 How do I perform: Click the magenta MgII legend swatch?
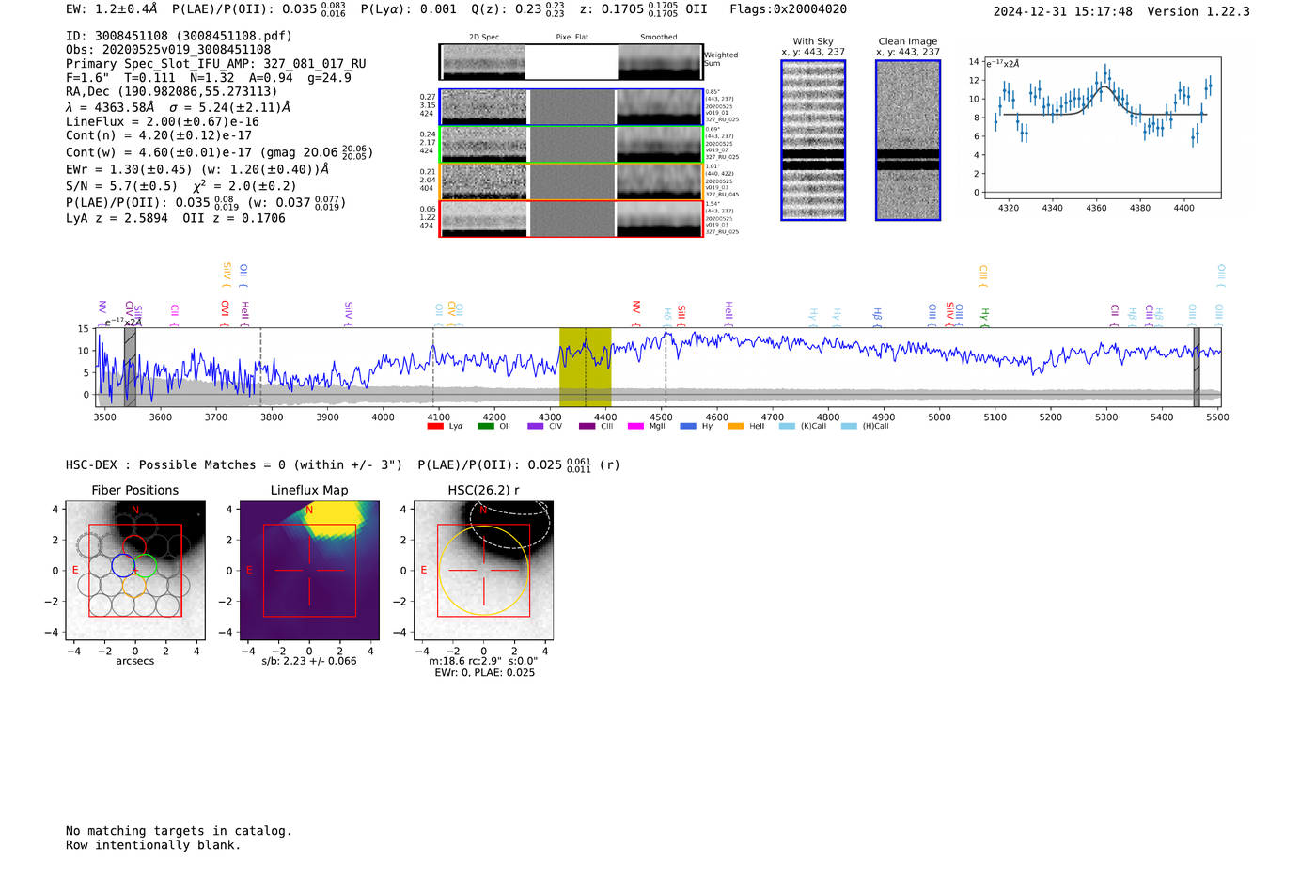(x=635, y=426)
